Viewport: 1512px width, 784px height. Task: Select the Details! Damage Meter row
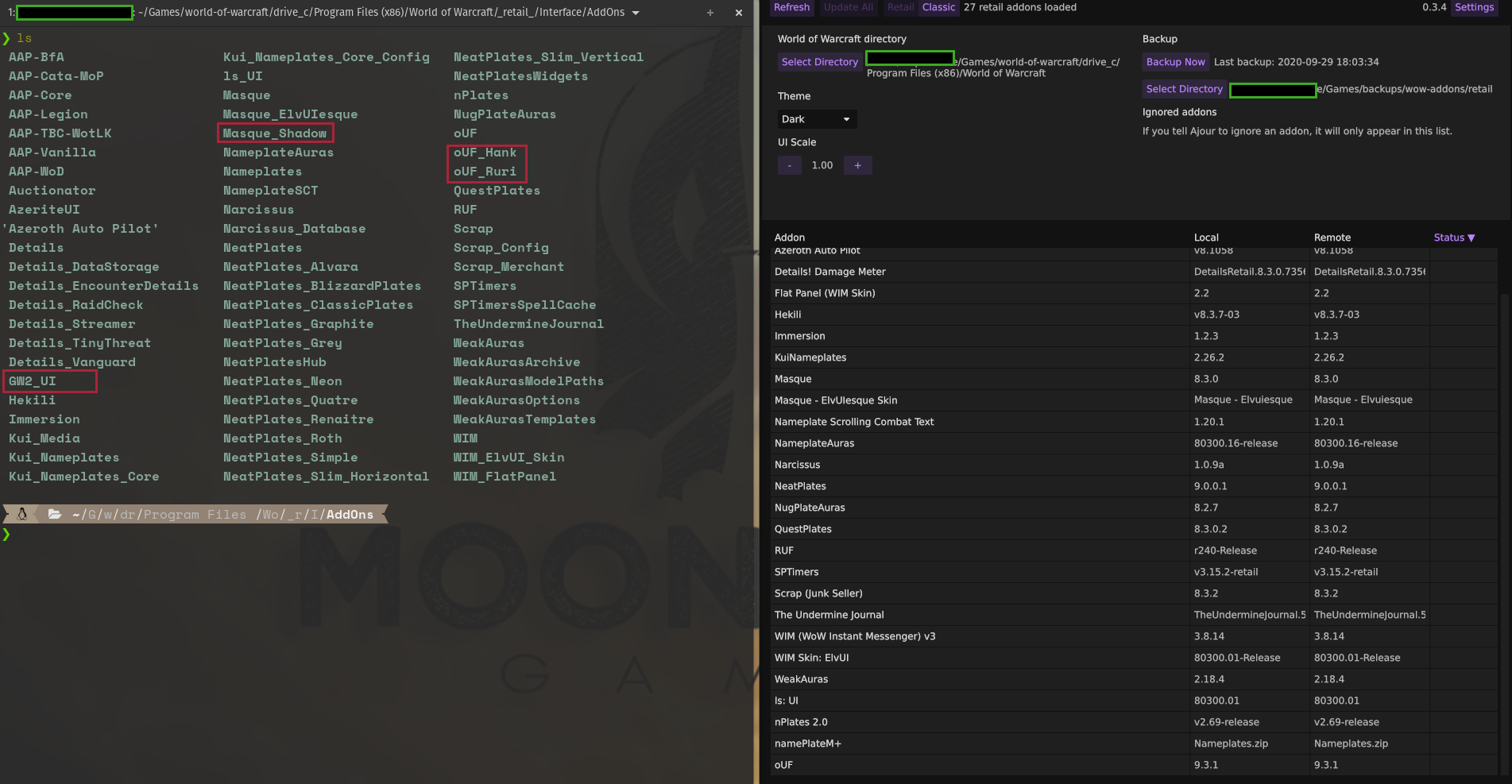(x=1135, y=272)
